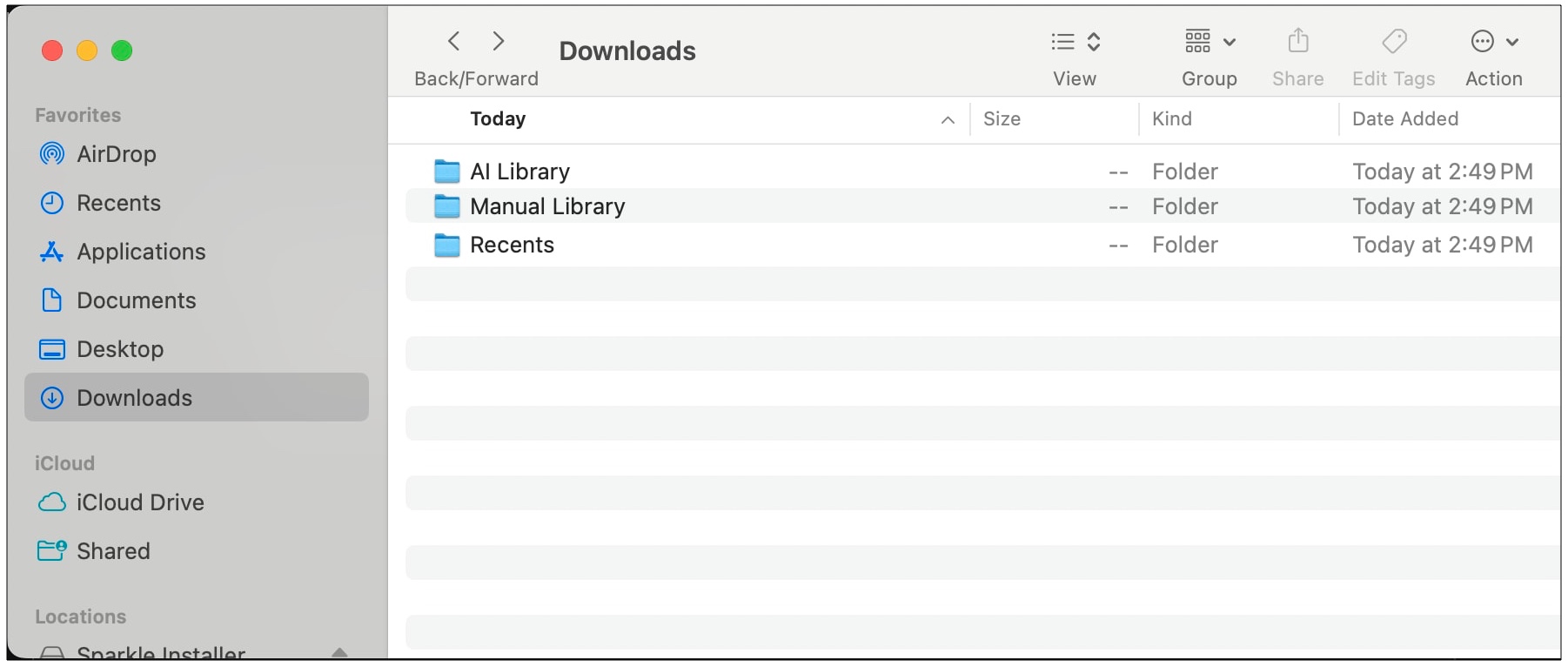The width and height of the screenshot is (1568, 667).
Task: Select the Shared iCloud folder icon
Action: [52, 550]
